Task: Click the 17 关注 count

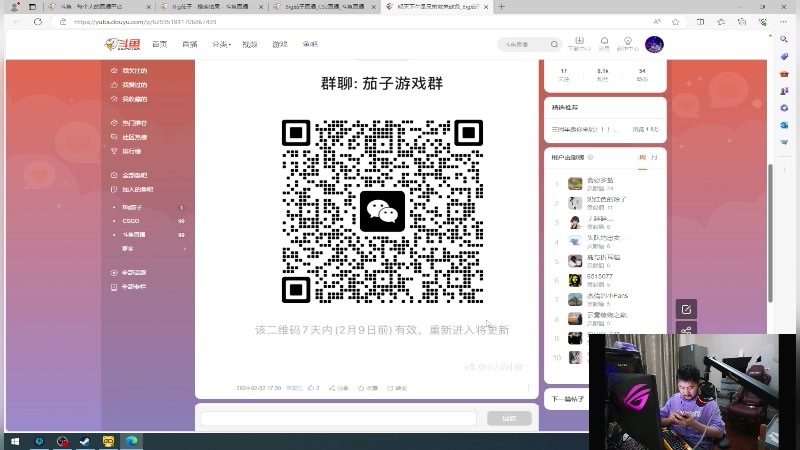Action: pyautogui.click(x=564, y=74)
